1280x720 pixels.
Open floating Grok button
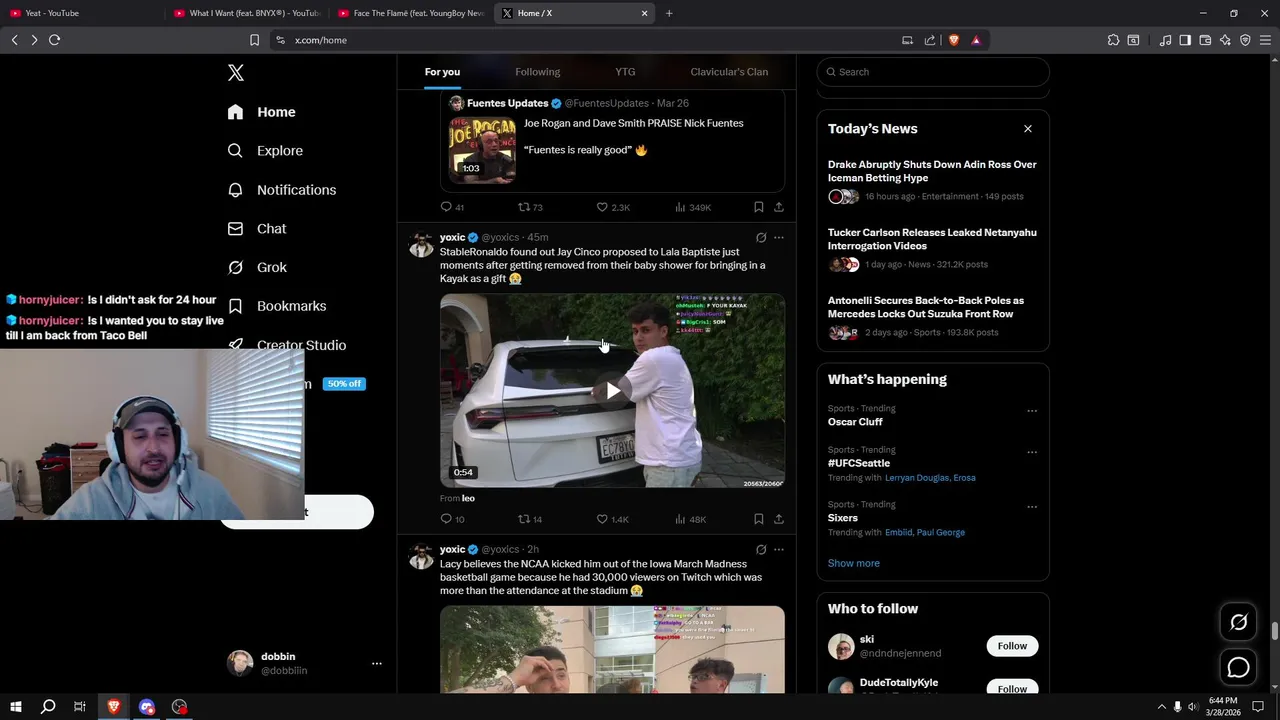click(x=1238, y=622)
